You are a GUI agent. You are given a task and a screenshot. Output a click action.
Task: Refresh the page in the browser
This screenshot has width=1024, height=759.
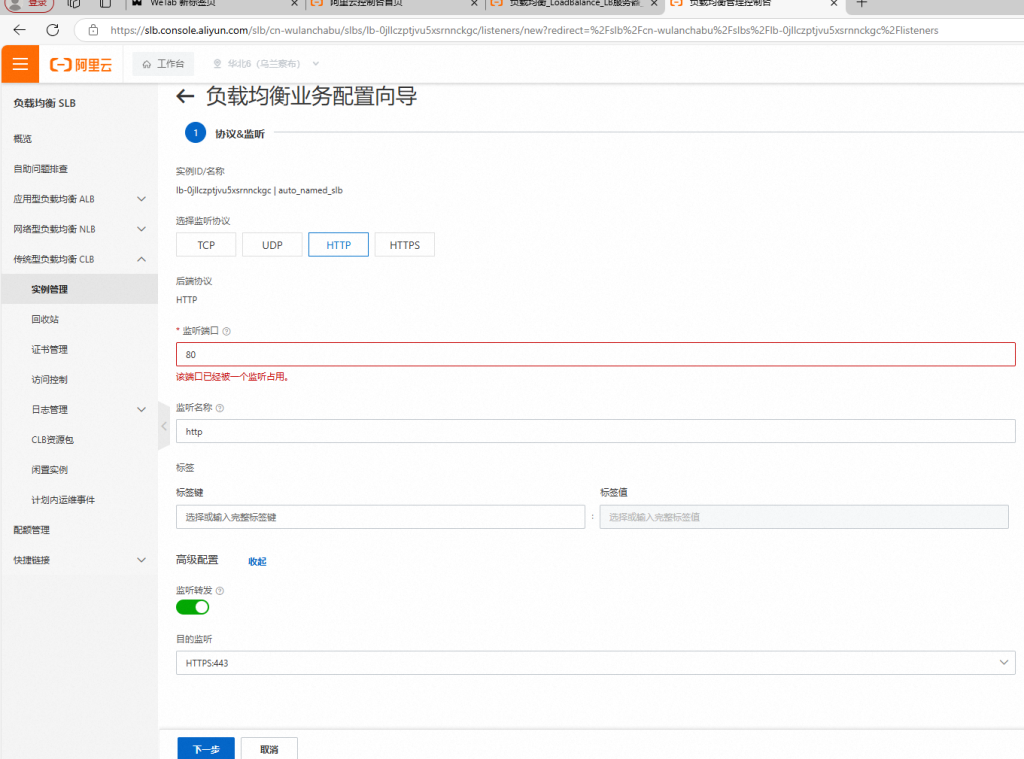[52, 30]
